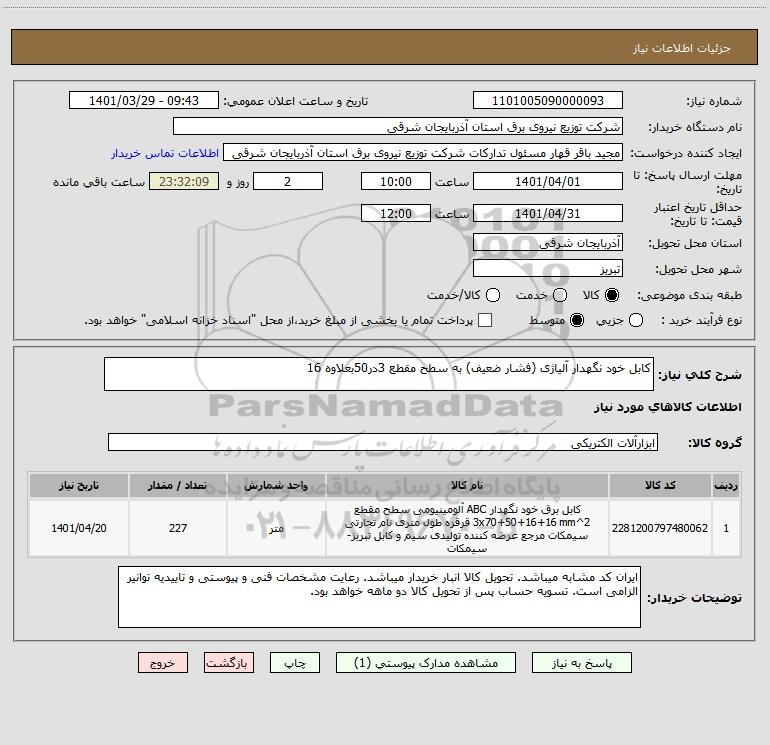The width and height of the screenshot is (770, 745).
Task: Click the کد کالا column header
Action: click(x=660, y=485)
